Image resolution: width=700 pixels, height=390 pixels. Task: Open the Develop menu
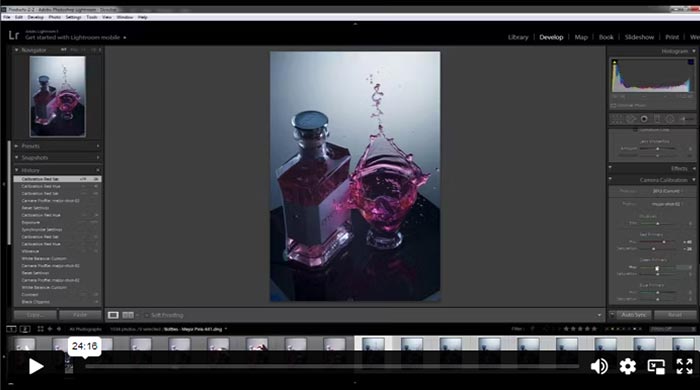point(36,17)
